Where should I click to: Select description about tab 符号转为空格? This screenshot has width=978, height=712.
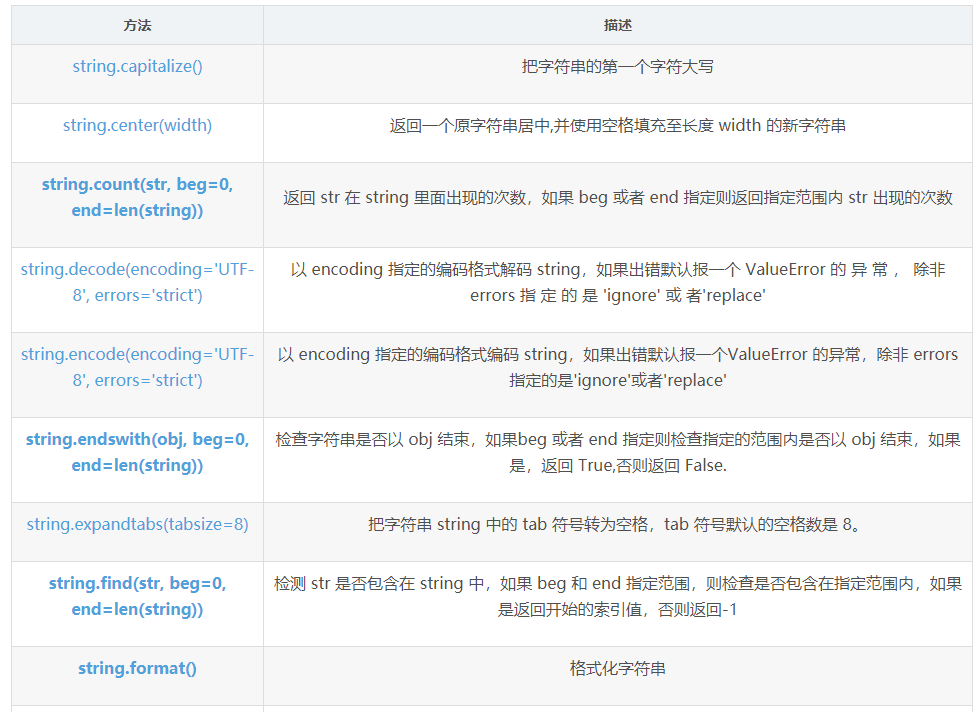pos(617,524)
